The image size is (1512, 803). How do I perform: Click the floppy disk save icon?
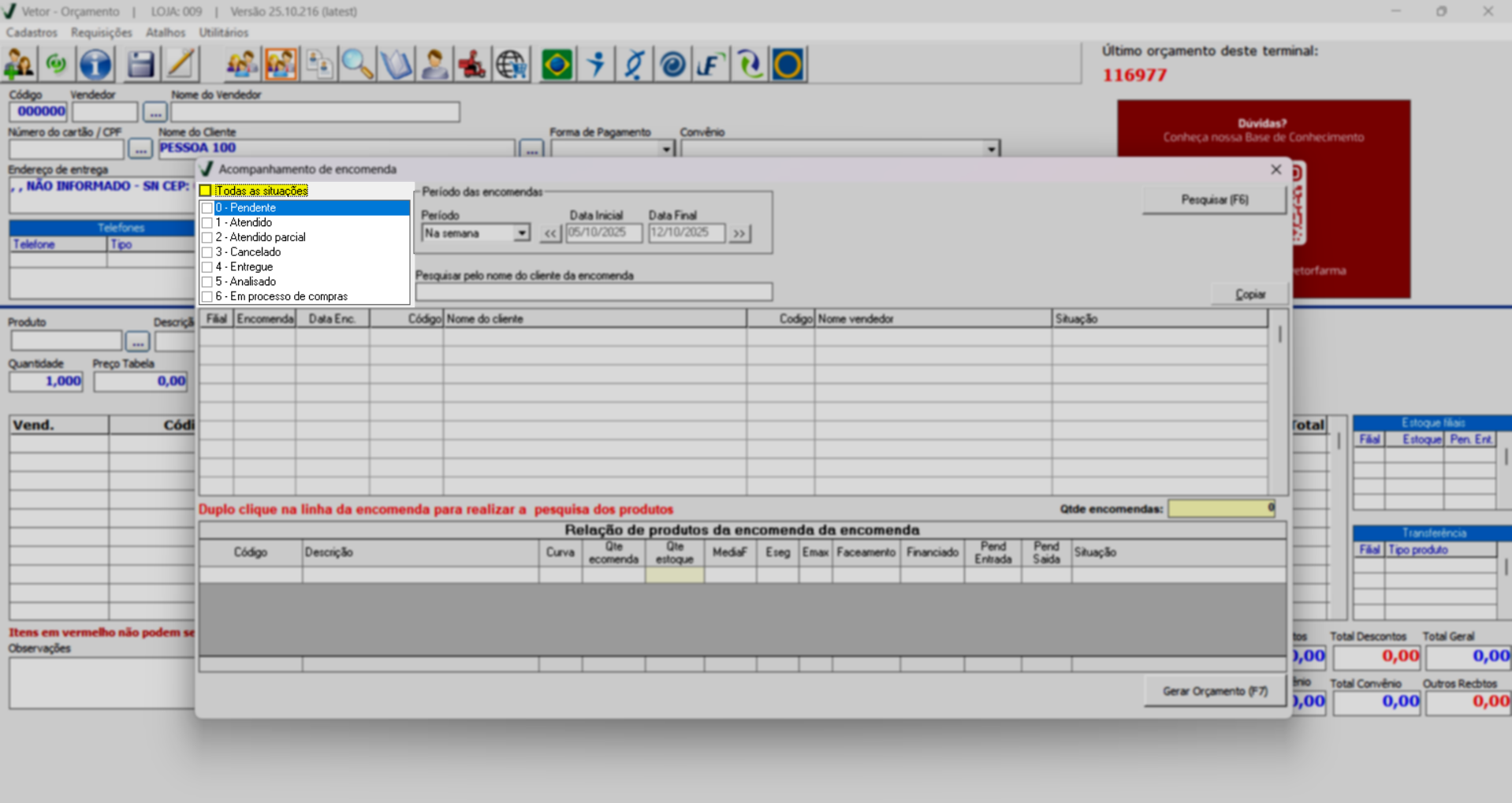[x=140, y=65]
